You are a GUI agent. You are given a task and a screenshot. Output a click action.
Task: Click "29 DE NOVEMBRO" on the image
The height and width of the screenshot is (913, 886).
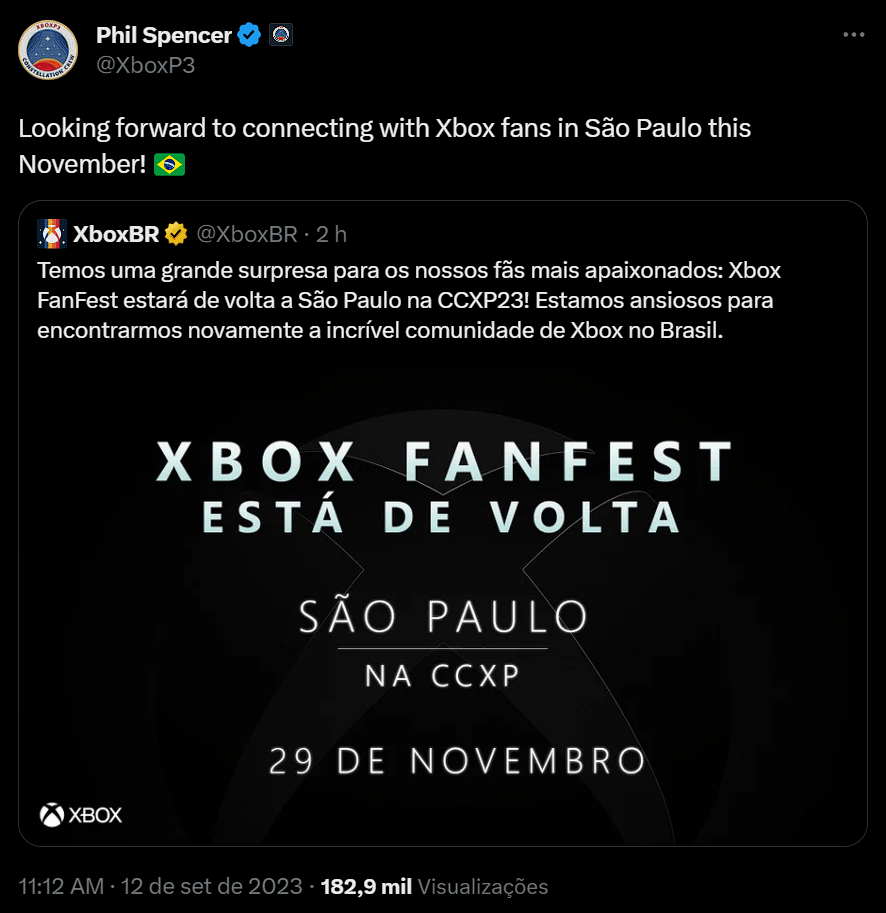[x=456, y=761]
